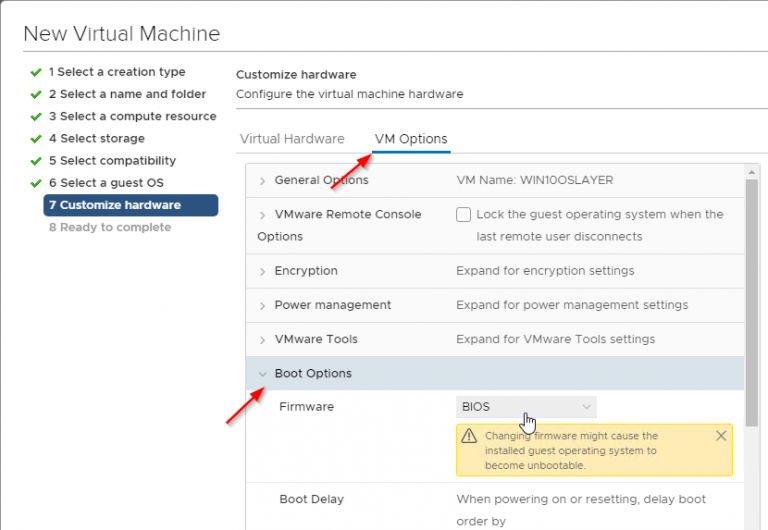The width and height of the screenshot is (768, 530).
Task: Expand the Power management section
Action: (262, 306)
